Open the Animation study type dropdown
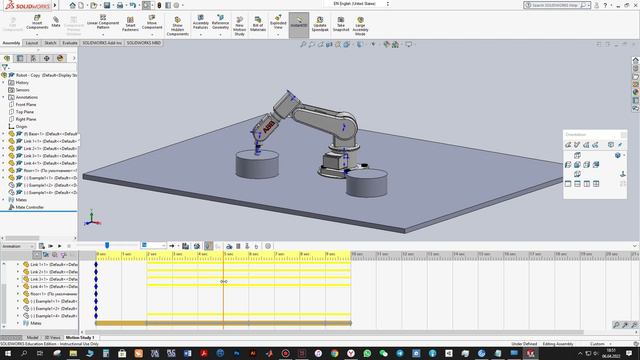Screen dimensions: 640x360 tap(18, 246)
